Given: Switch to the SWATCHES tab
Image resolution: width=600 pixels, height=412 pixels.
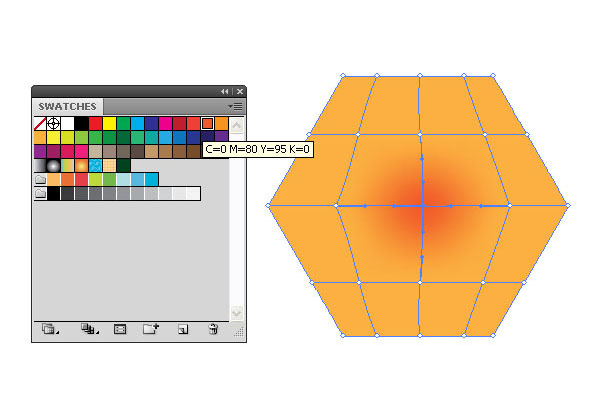Looking at the screenshot, I should [67, 106].
